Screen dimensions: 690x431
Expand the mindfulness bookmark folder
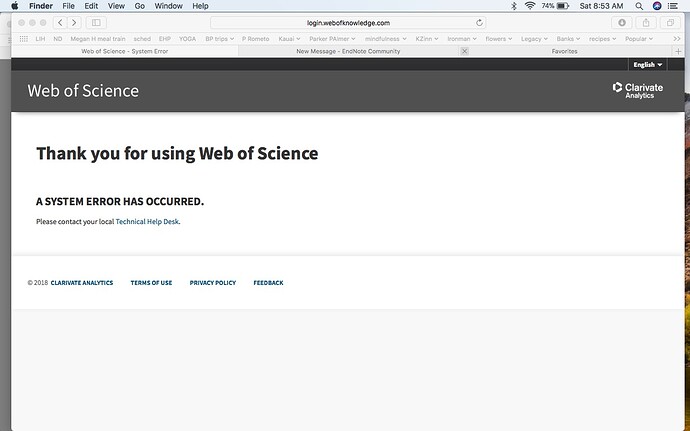[x=385, y=39]
